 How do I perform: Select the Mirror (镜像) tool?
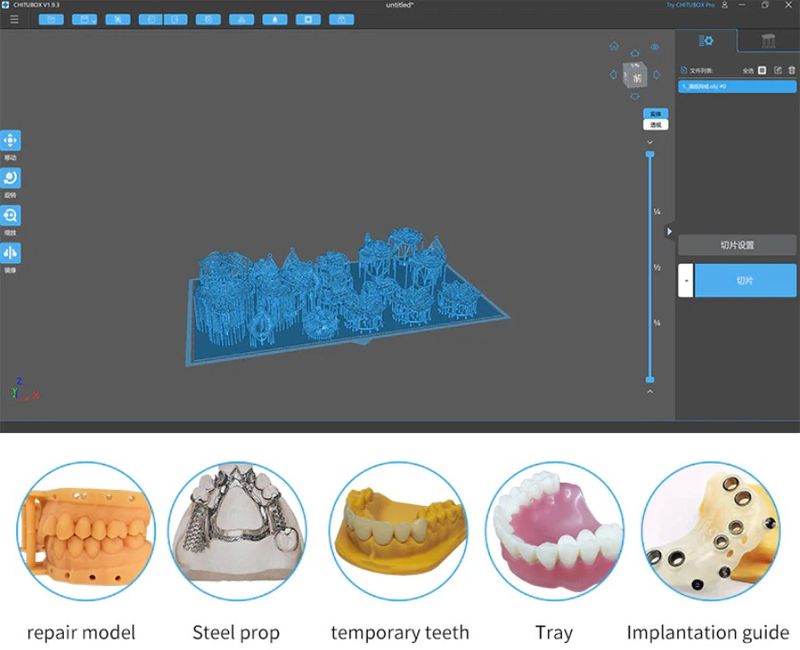pyautogui.click(x=11, y=253)
